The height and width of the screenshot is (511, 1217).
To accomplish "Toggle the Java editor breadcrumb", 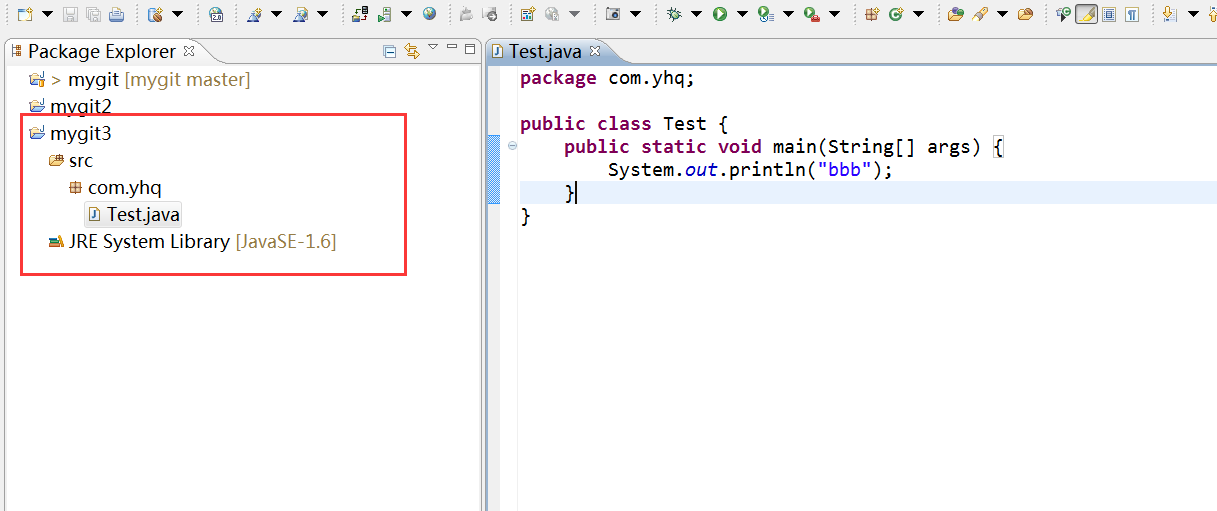I will pos(1064,14).
